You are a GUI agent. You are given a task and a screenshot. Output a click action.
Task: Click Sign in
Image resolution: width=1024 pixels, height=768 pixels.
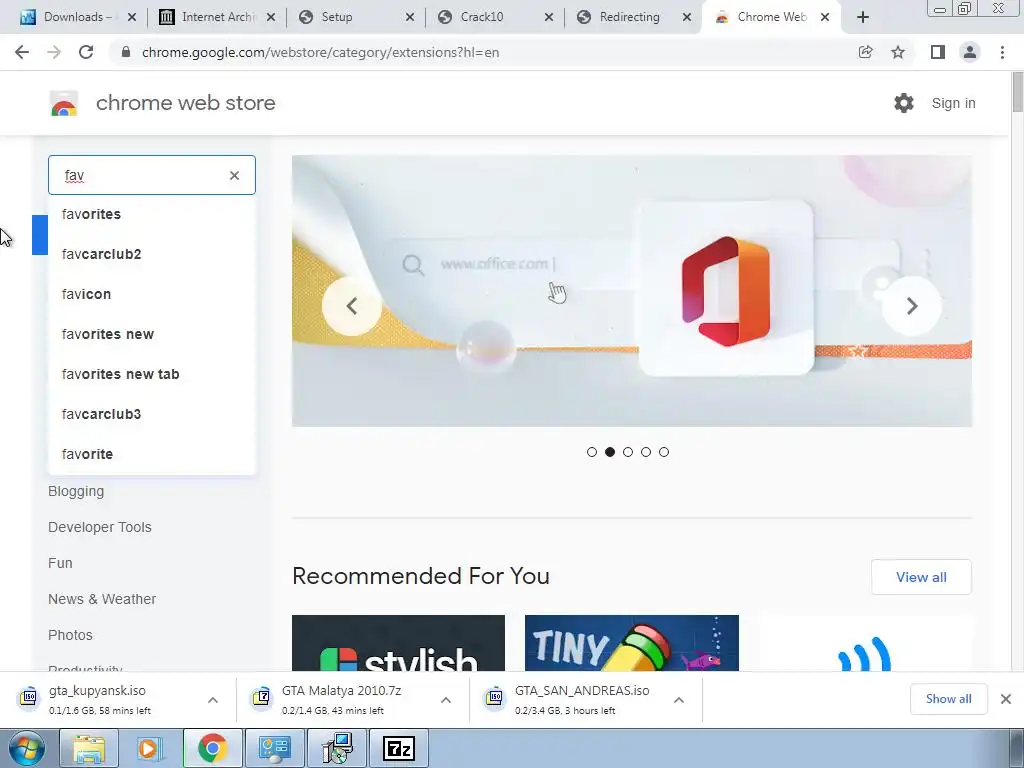pyautogui.click(x=953, y=103)
